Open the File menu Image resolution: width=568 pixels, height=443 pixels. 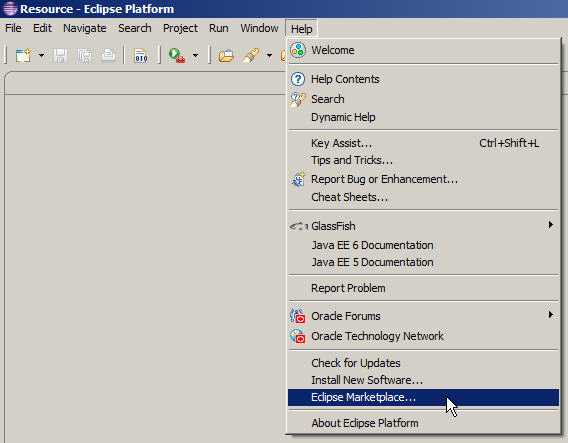[13, 28]
